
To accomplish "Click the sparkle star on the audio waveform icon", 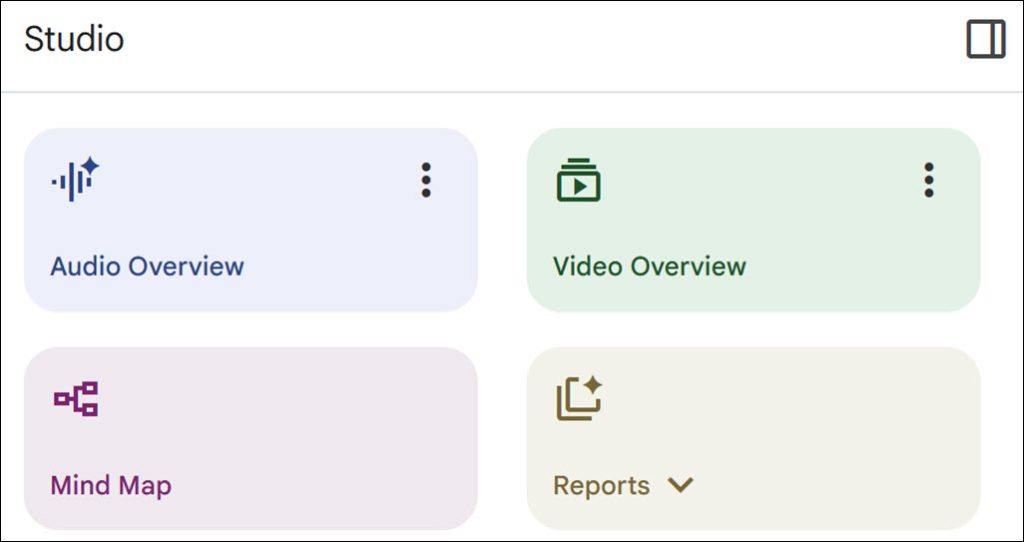I will [x=90, y=167].
